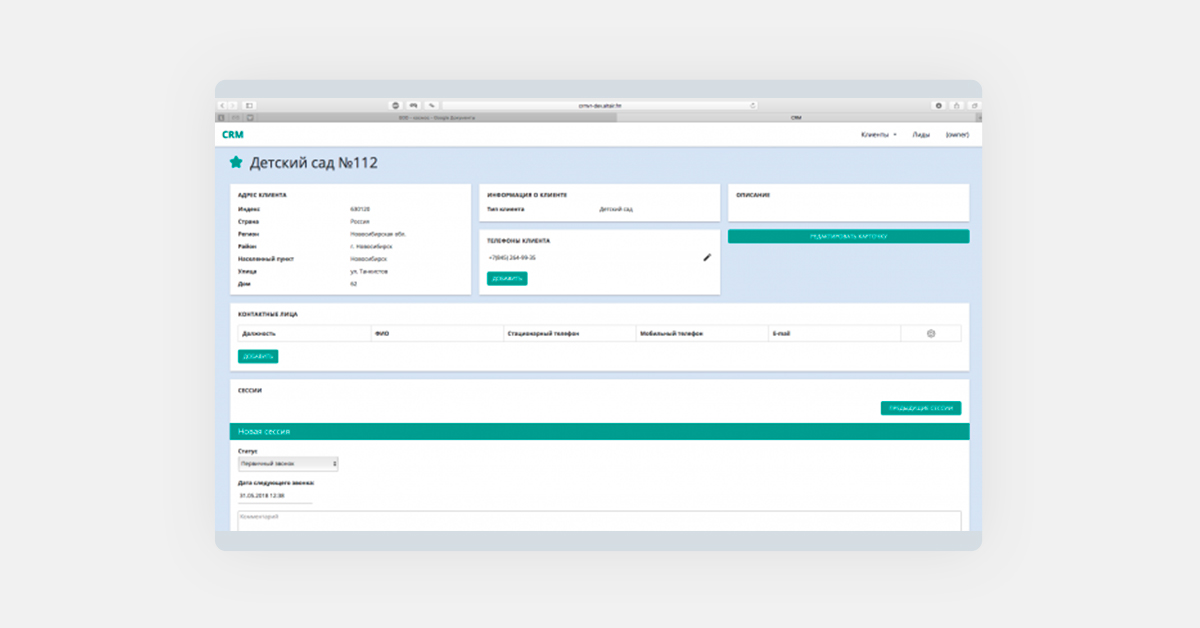Click the reload icon in the address bar
This screenshot has height=628, width=1200.
click(x=753, y=105)
